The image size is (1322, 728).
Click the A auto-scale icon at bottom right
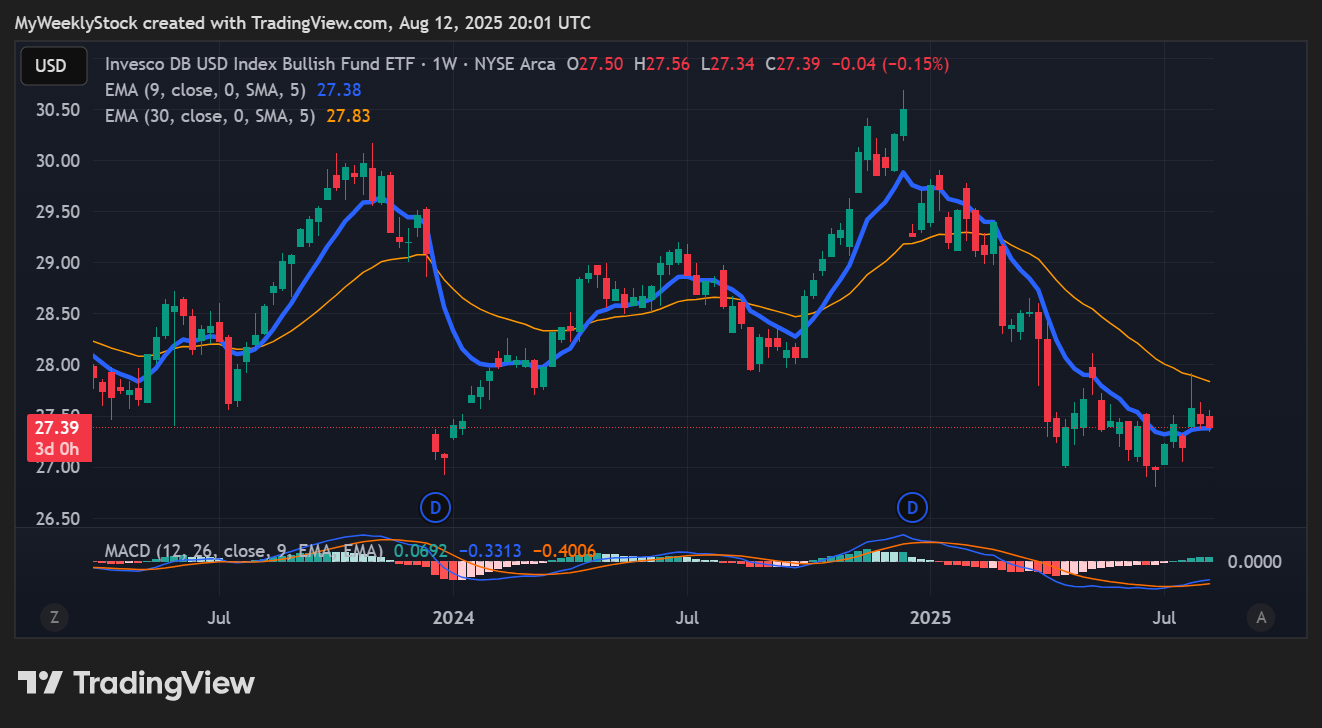click(x=1261, y=618)
